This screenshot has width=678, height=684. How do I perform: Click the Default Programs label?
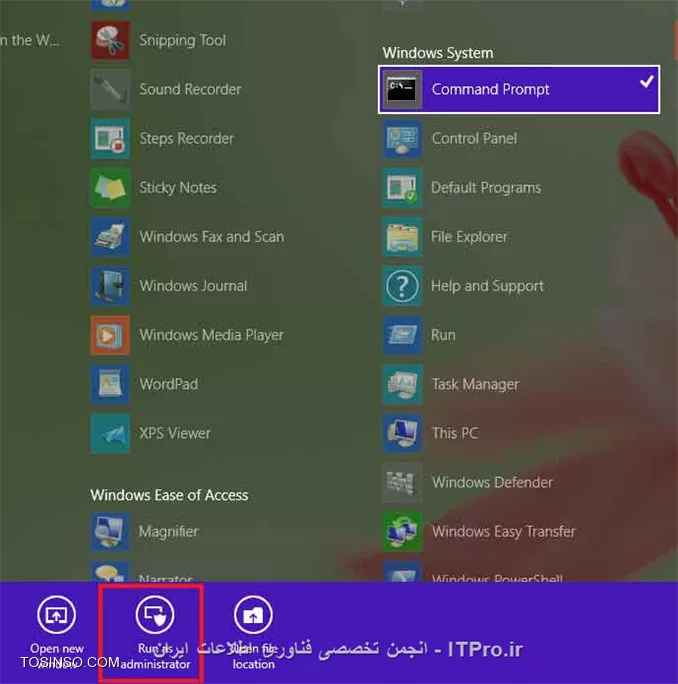(486, 188)
